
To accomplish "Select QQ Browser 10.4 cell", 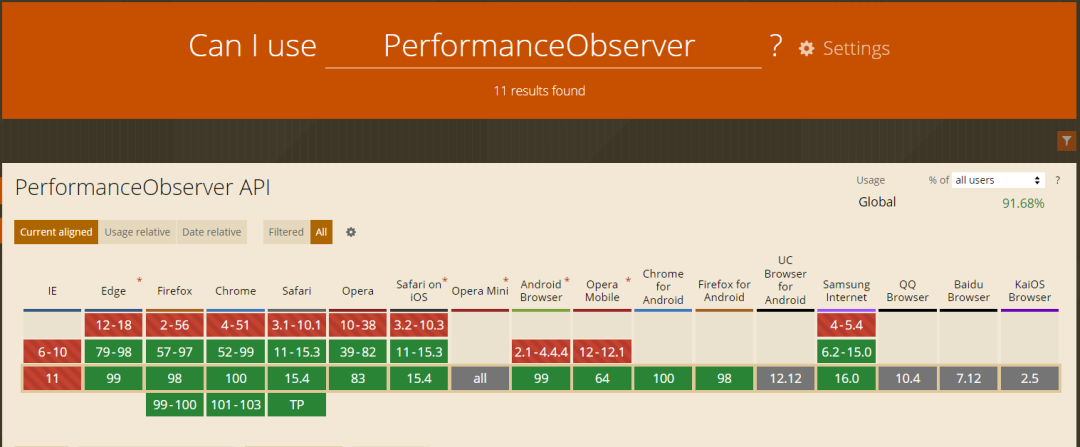I will (x=907, y=378).
